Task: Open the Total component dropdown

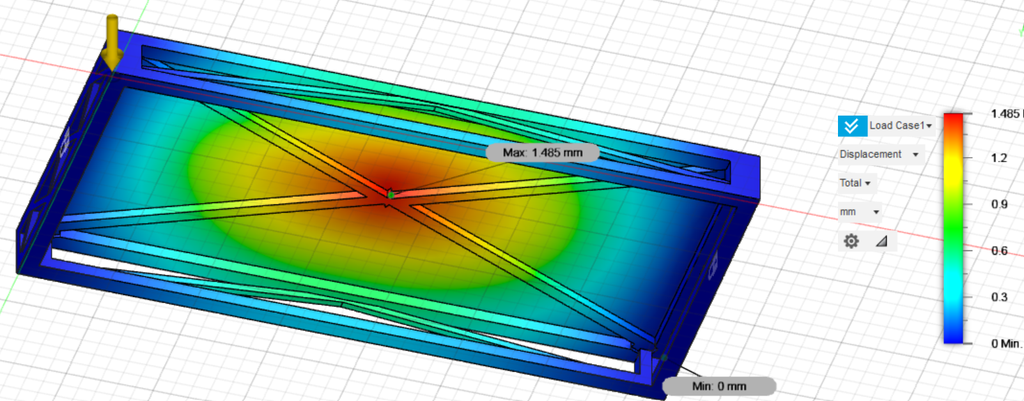Action: [x=856, y=183]
